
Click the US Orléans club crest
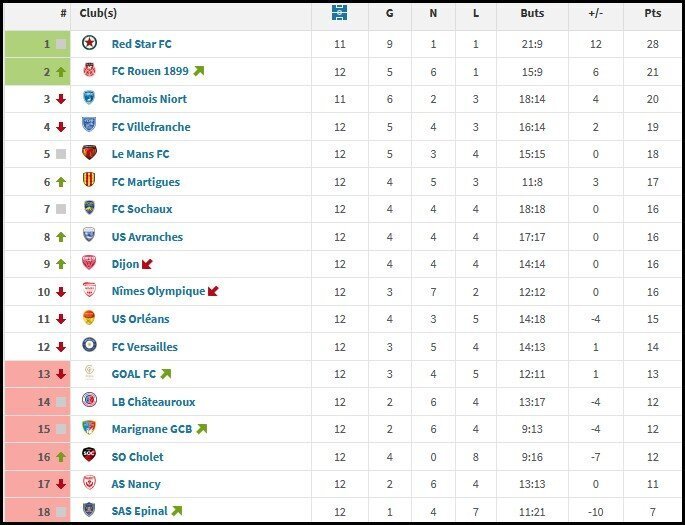pos(90,319)
